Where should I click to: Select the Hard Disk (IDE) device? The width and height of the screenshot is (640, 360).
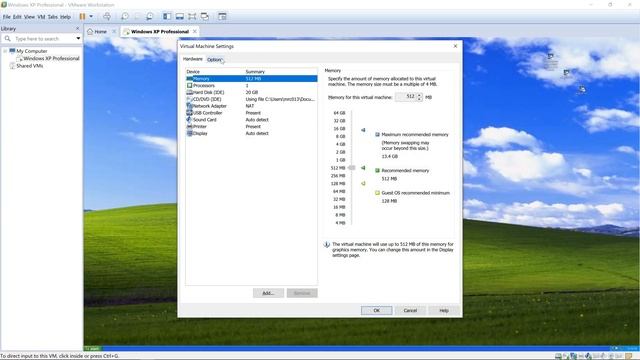[x=251, y=92]
